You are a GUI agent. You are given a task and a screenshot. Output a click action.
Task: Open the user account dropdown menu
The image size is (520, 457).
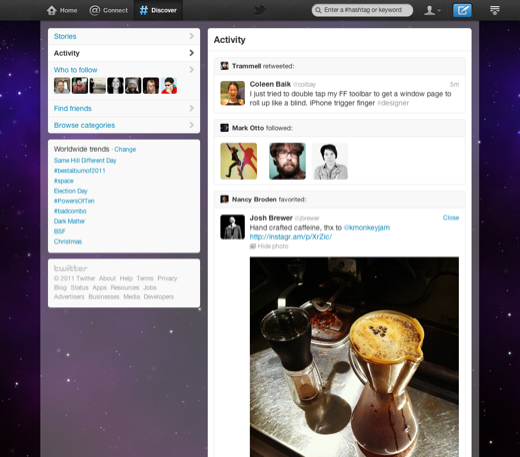(432, 10)
